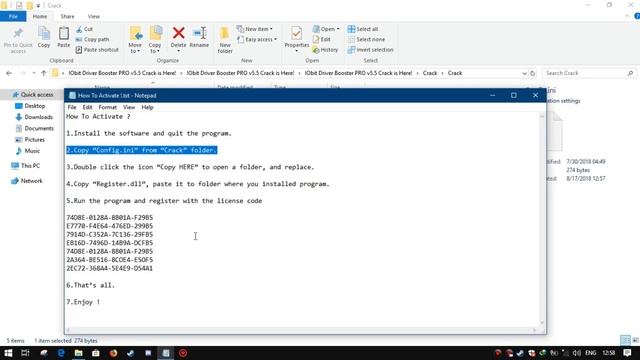Open the Windows Start menu
This screenshot has width=640, height=360.
coord(8,353)
